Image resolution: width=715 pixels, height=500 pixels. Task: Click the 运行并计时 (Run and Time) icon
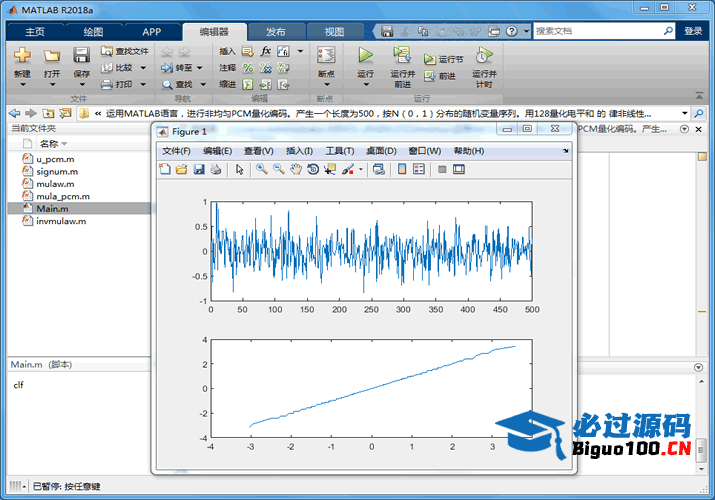pos(484,56)
